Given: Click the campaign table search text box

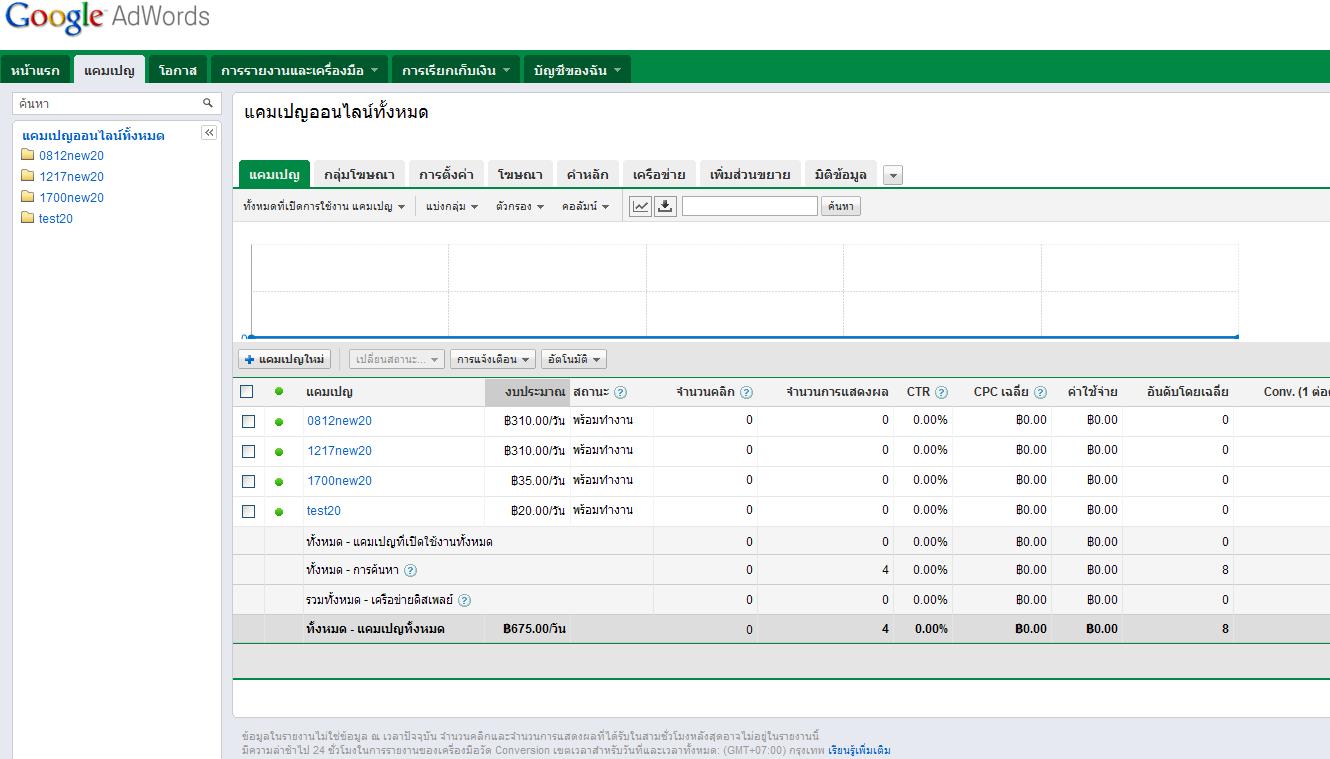Looking at the screenshot, I should click(x=750, y=206).
